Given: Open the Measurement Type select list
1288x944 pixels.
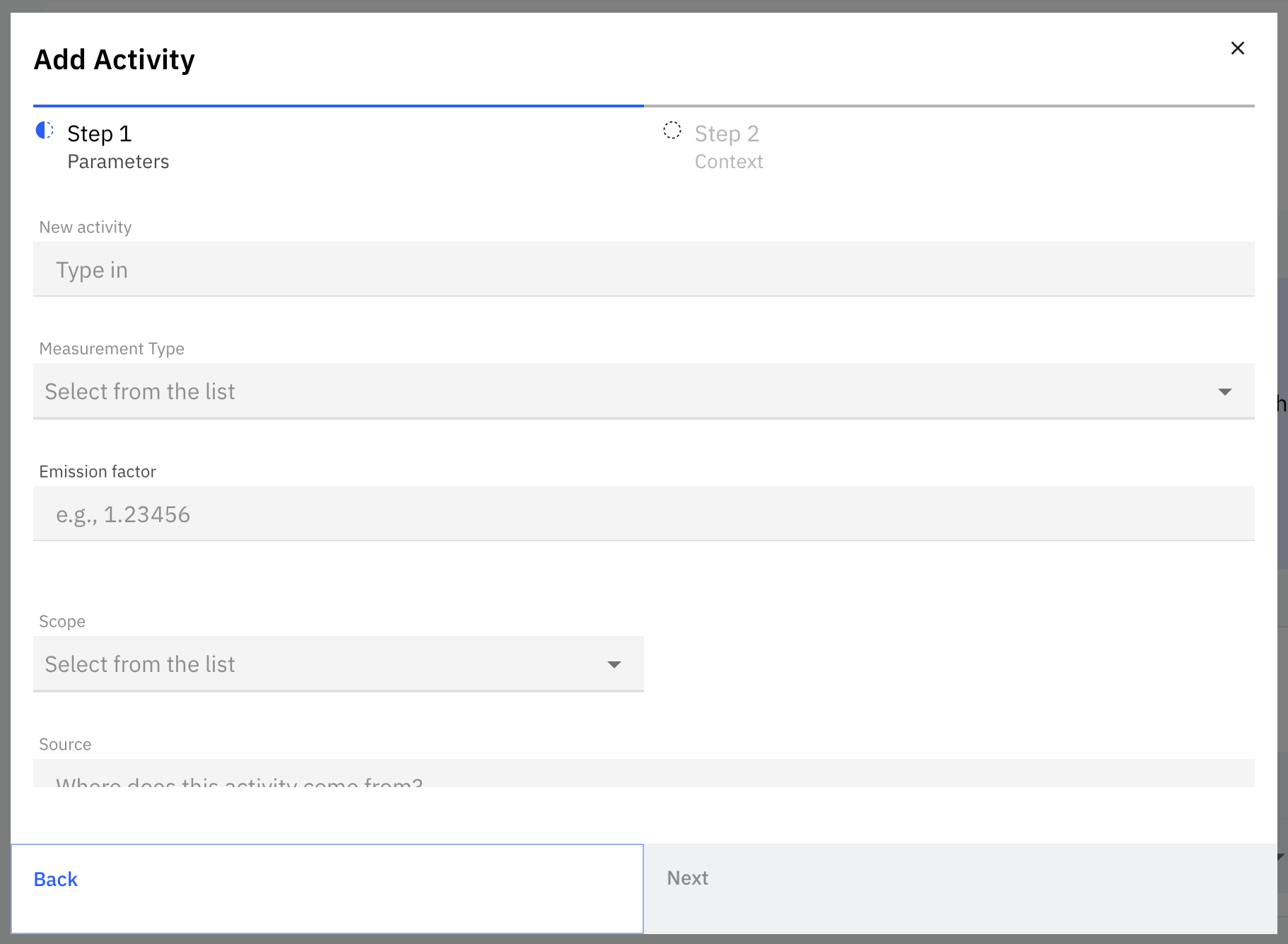Looking at the screenshot, I should 643,391.
